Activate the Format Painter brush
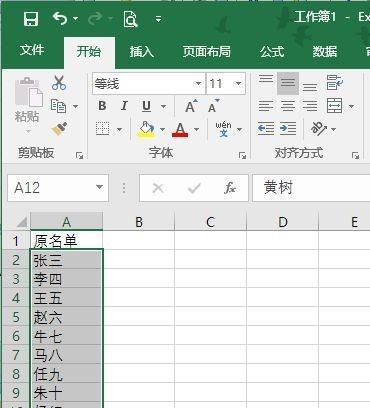Screen dimensions: 370x408 point(59,129)
